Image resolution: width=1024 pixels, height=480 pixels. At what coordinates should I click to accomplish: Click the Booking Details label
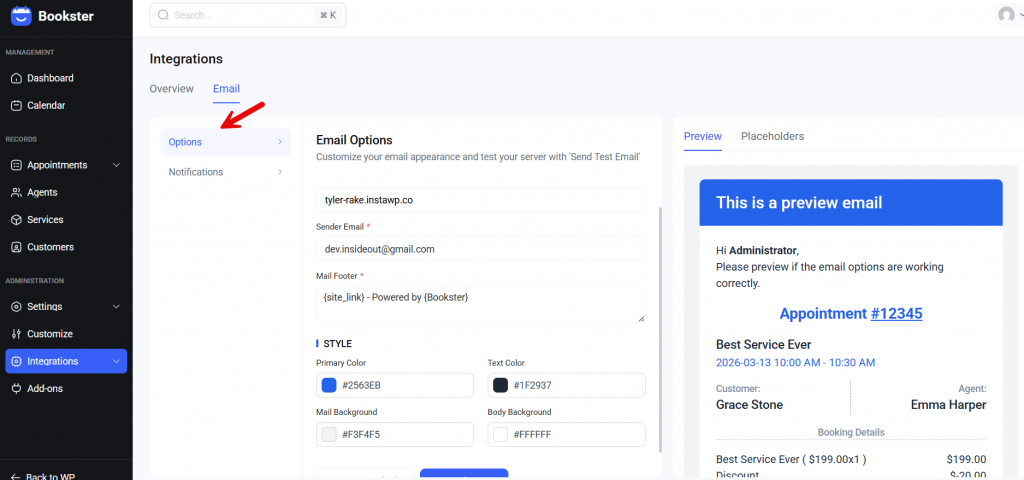click(851, 432)
